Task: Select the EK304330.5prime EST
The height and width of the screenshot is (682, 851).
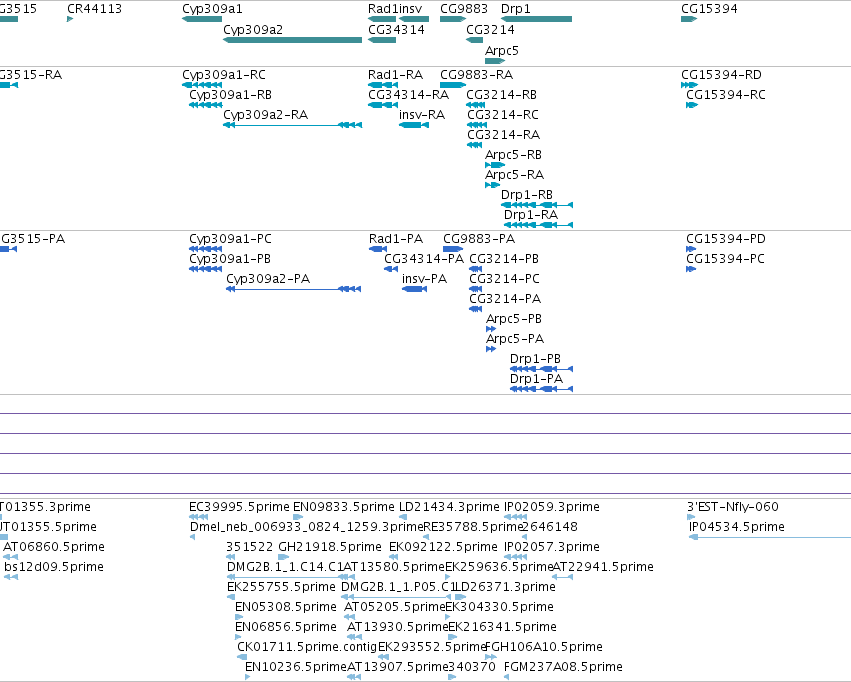Action: pyautogui.click(x=448, y=617)
